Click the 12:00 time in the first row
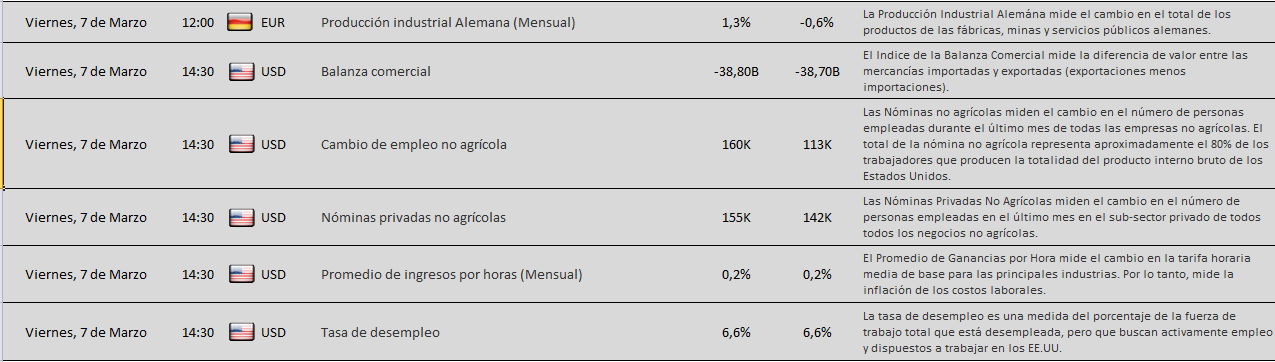Image resolution: width=1275 pixels, height=362 pixels. (x=198, y=22)
